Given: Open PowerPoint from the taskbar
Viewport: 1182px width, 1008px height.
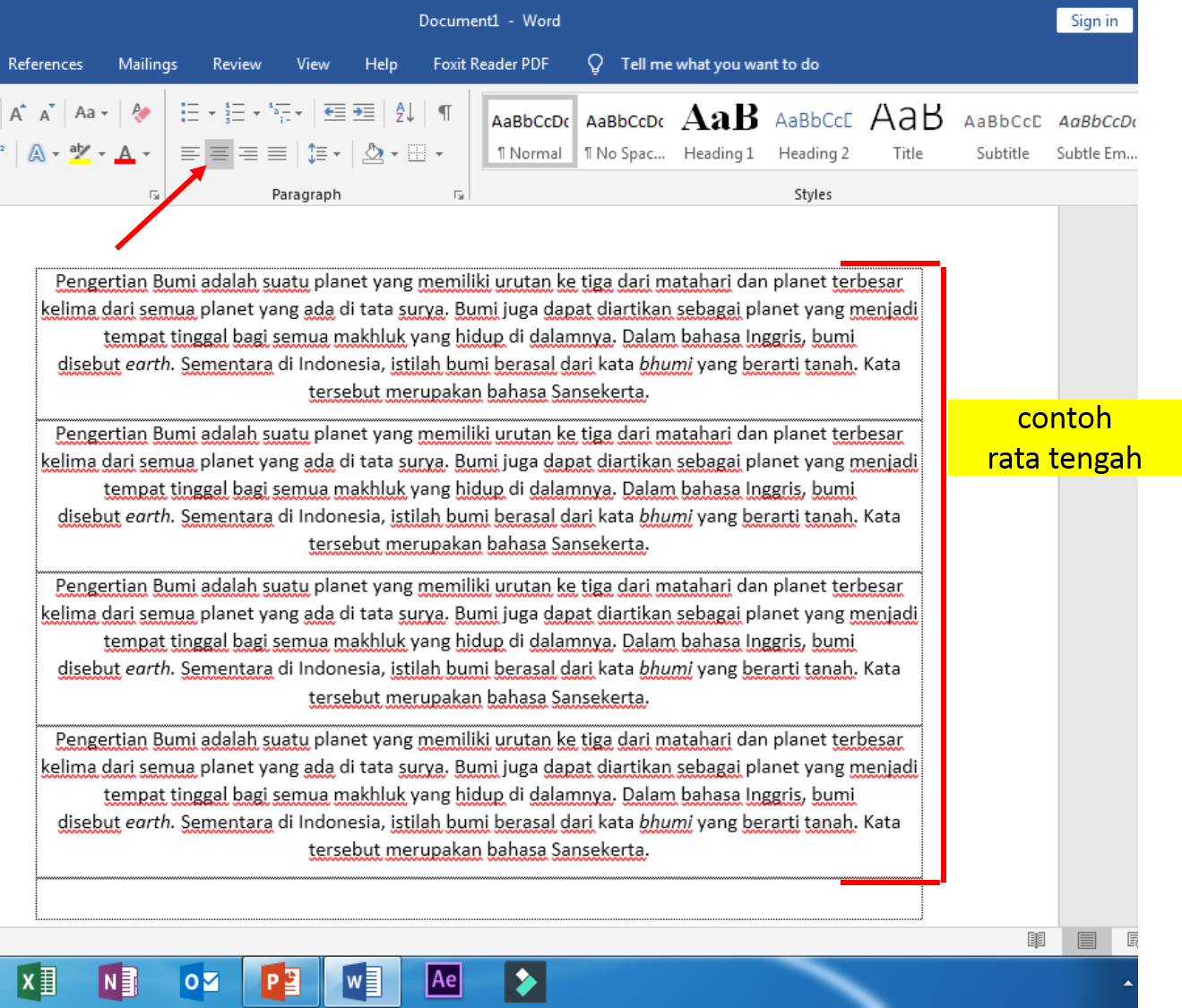Looking at the screenshot, I should [x=281, y=982].
